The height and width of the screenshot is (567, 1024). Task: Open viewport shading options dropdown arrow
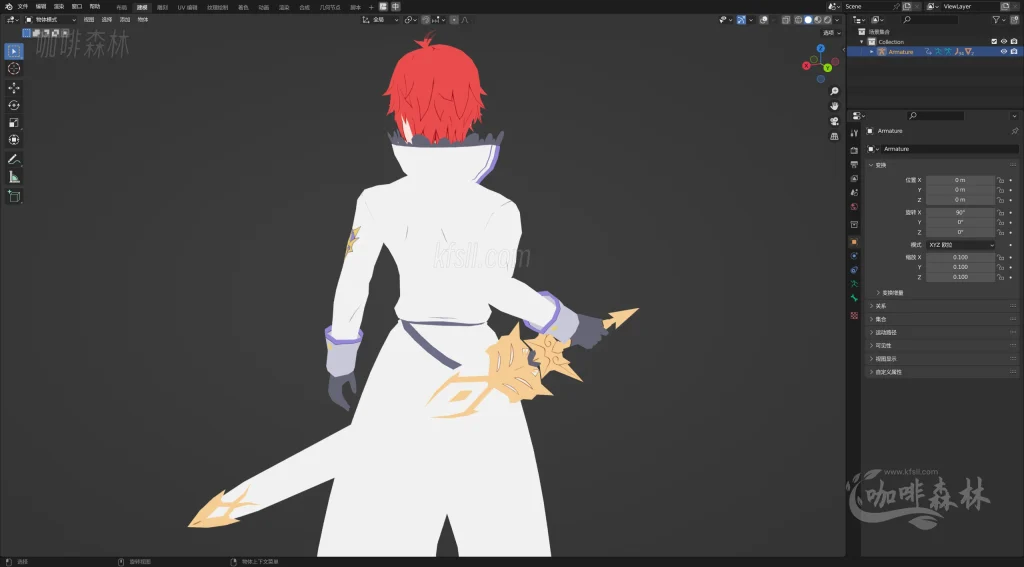[837, 20]
